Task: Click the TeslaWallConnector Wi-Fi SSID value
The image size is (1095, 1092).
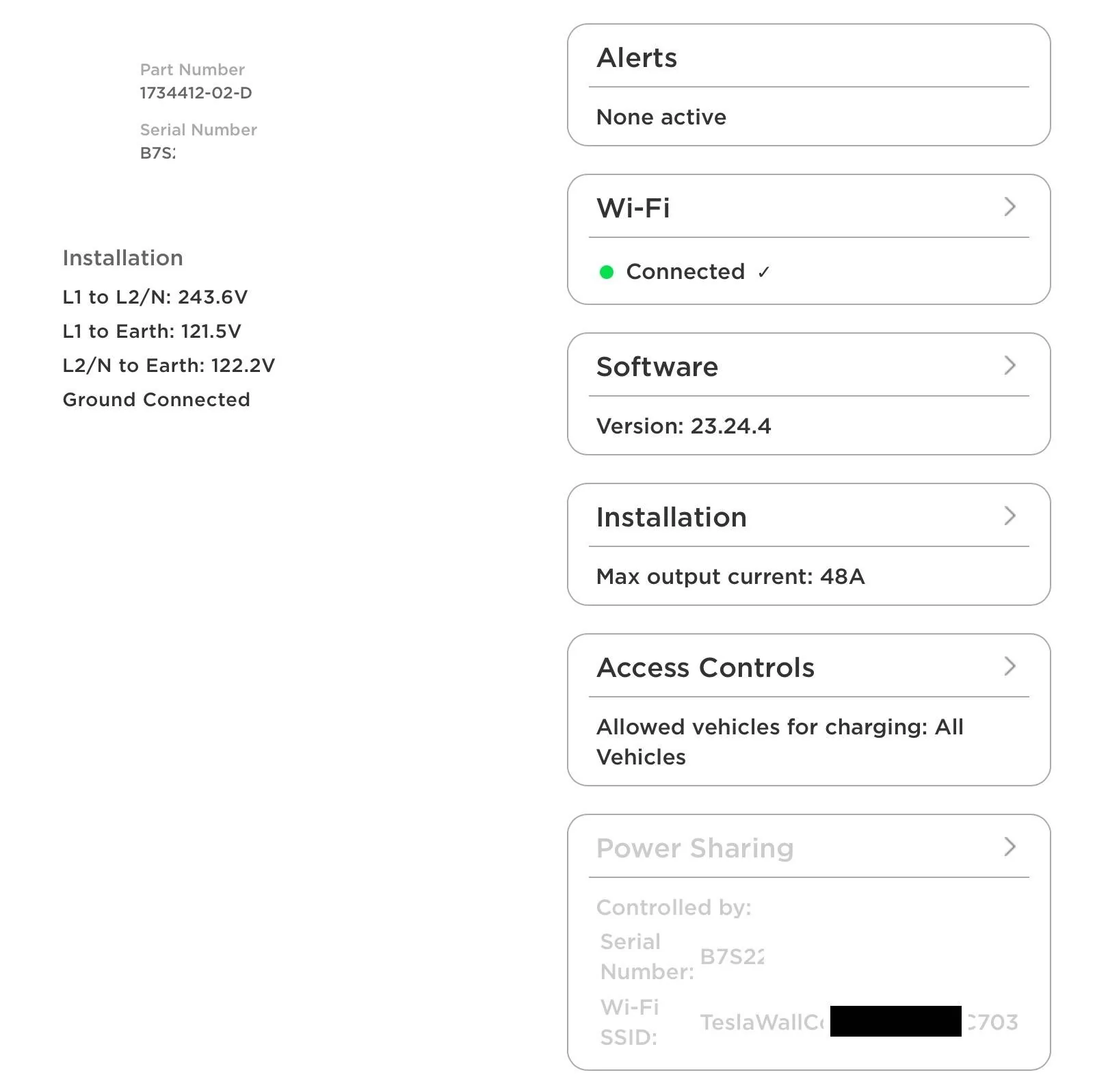Action: tap(859, 1022)
